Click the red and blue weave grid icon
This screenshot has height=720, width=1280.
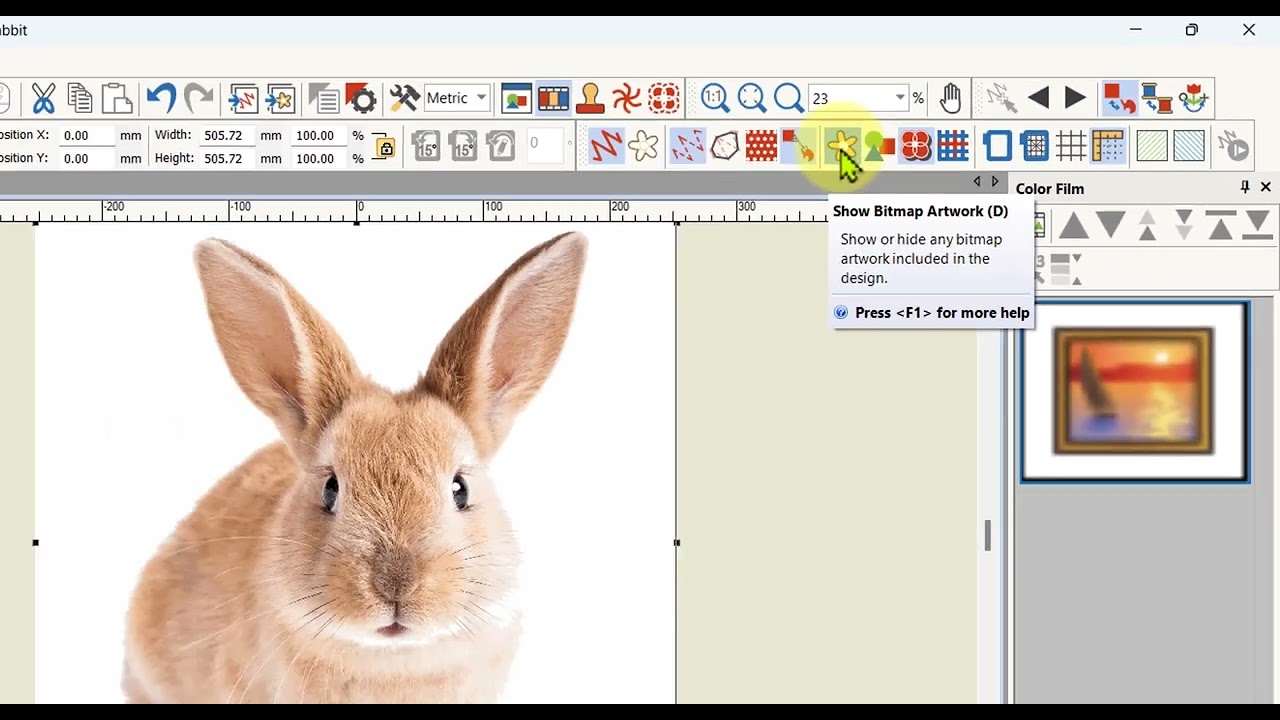coord(953,146)
